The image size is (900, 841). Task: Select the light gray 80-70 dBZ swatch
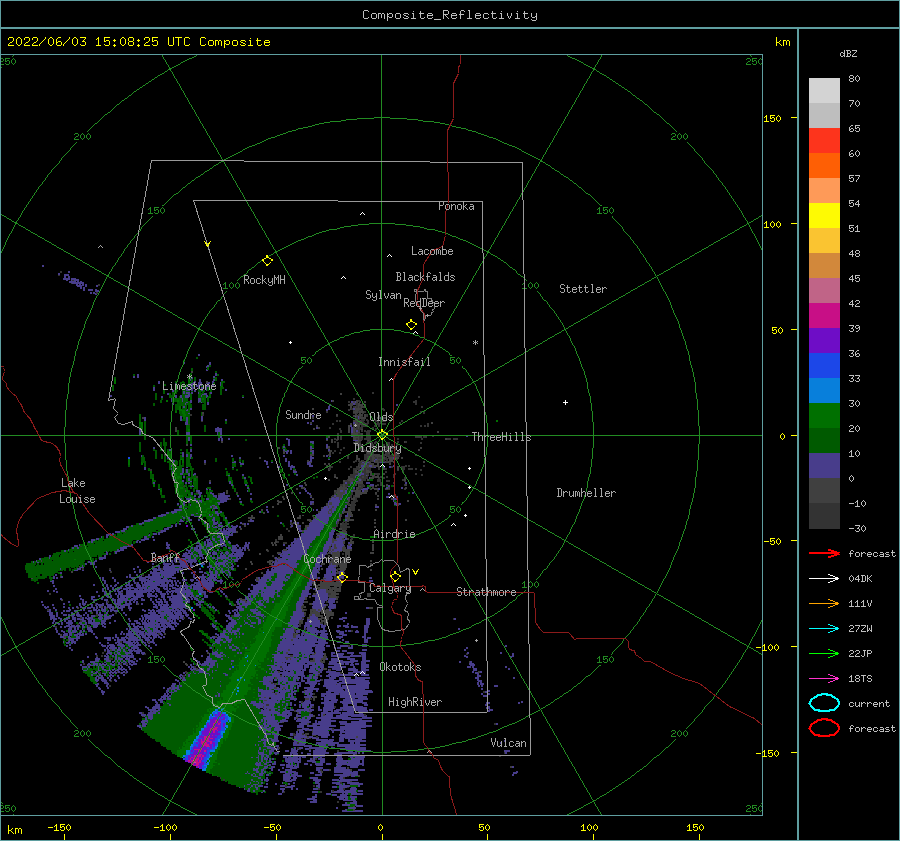pyautogui.click(x=824, y=91)
